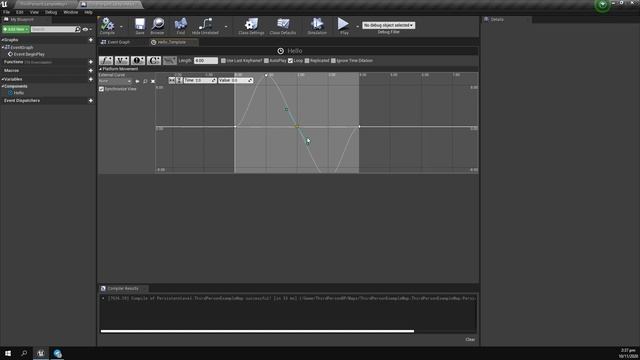
Task: Open the Help menu
Action: (88, 12)
